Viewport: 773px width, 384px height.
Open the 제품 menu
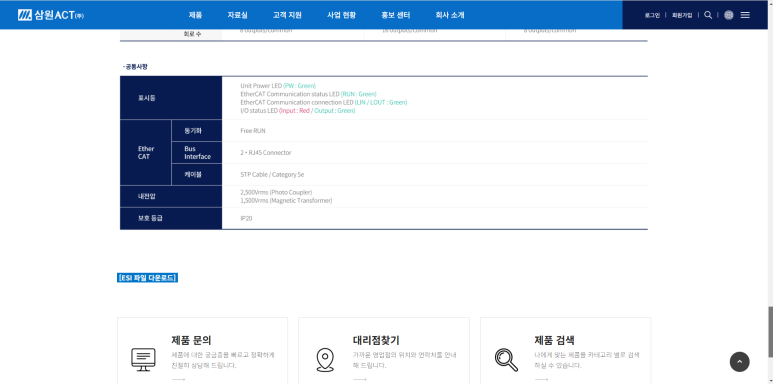[x=195, y=15]
